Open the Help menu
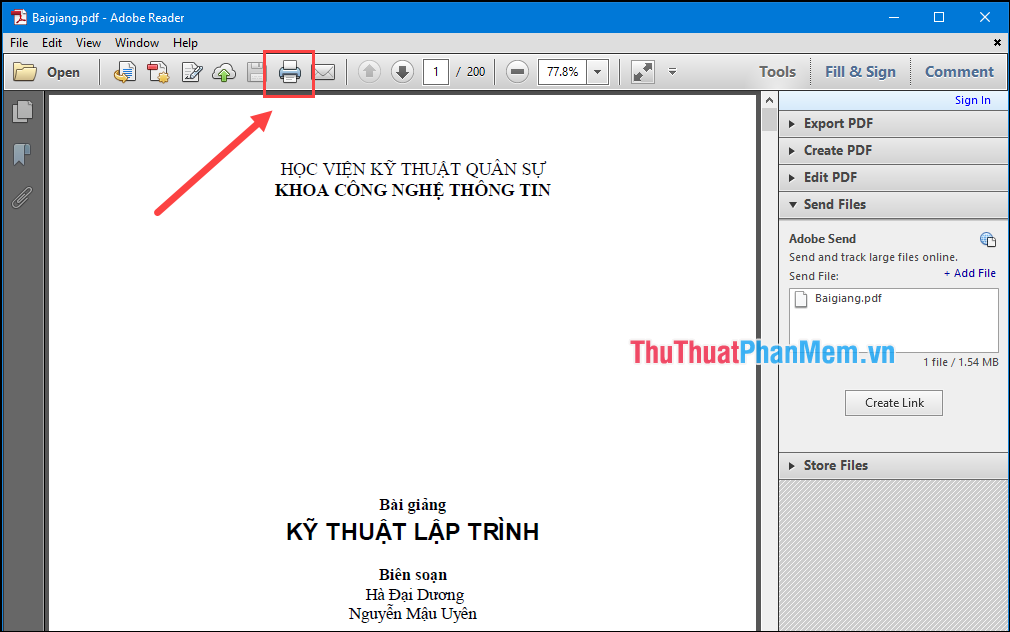Viewport: 1010px width, 632px height. (x=185, y=43)
